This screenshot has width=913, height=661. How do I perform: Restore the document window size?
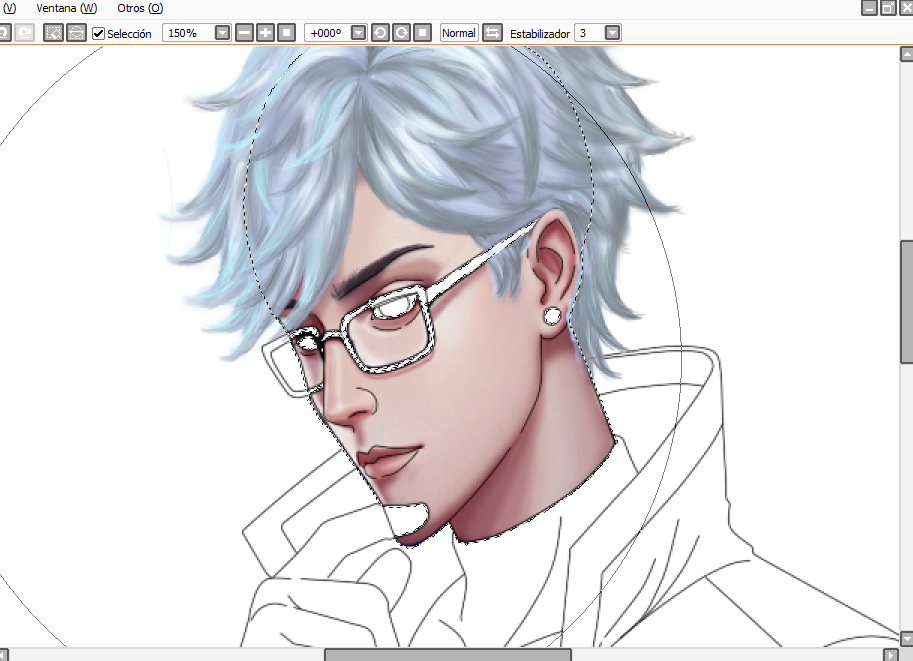888,8
